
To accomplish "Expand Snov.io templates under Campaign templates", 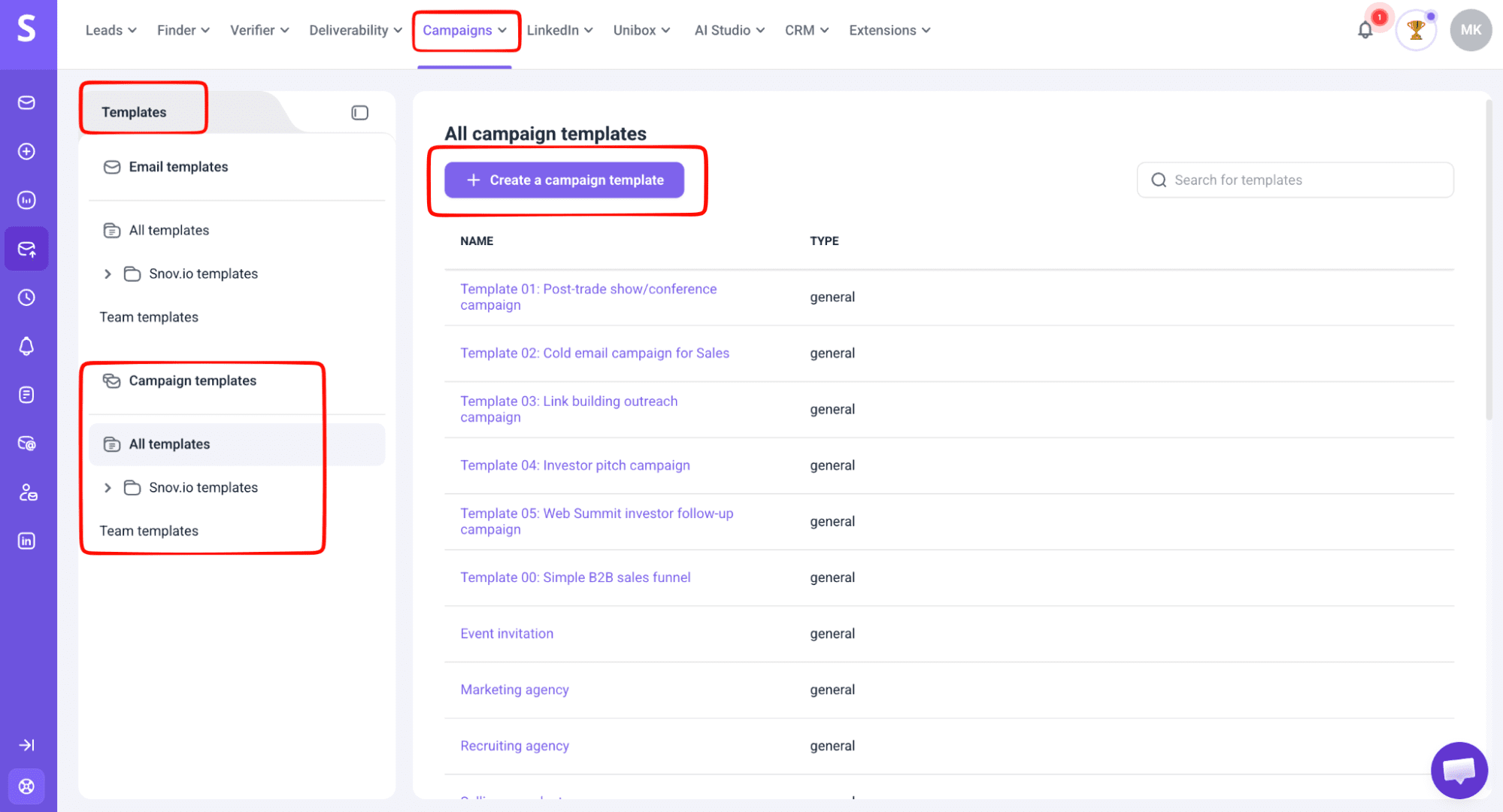I will coord(108,488).
